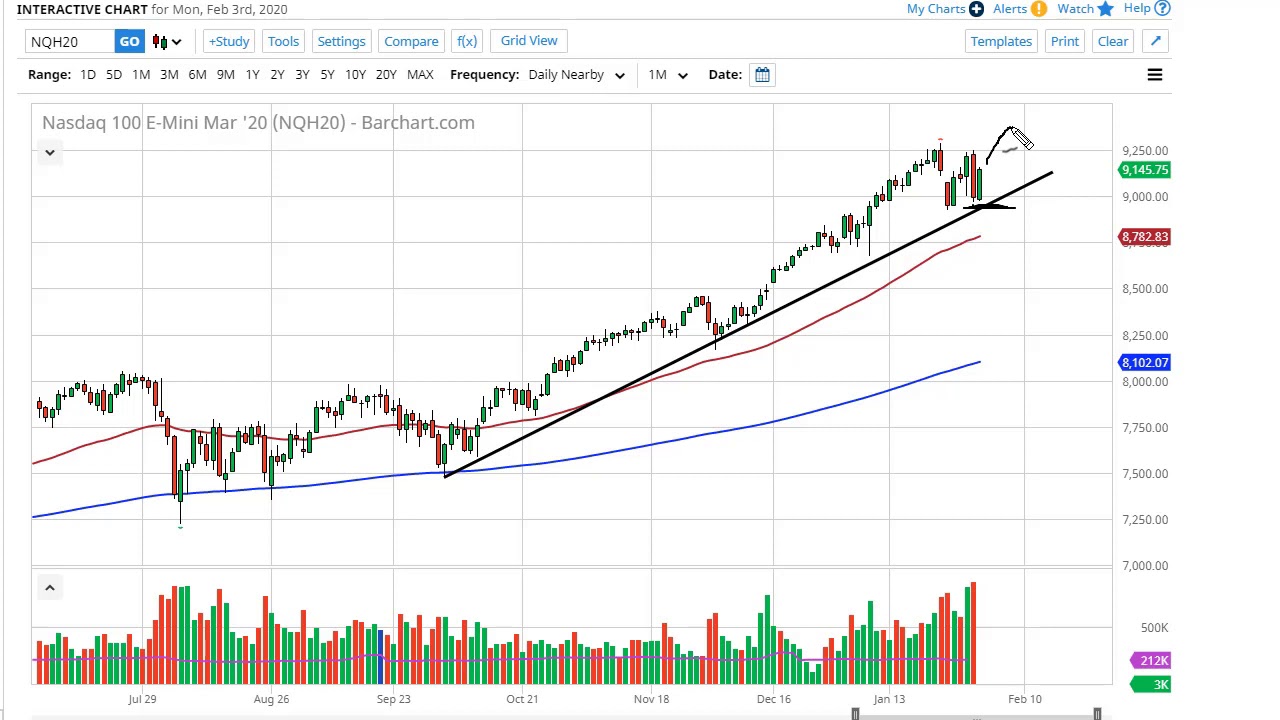This screenshot has height=720, width=1280.
Task: Click the pop-out expand chart arrow icon
Action: 1155,41
